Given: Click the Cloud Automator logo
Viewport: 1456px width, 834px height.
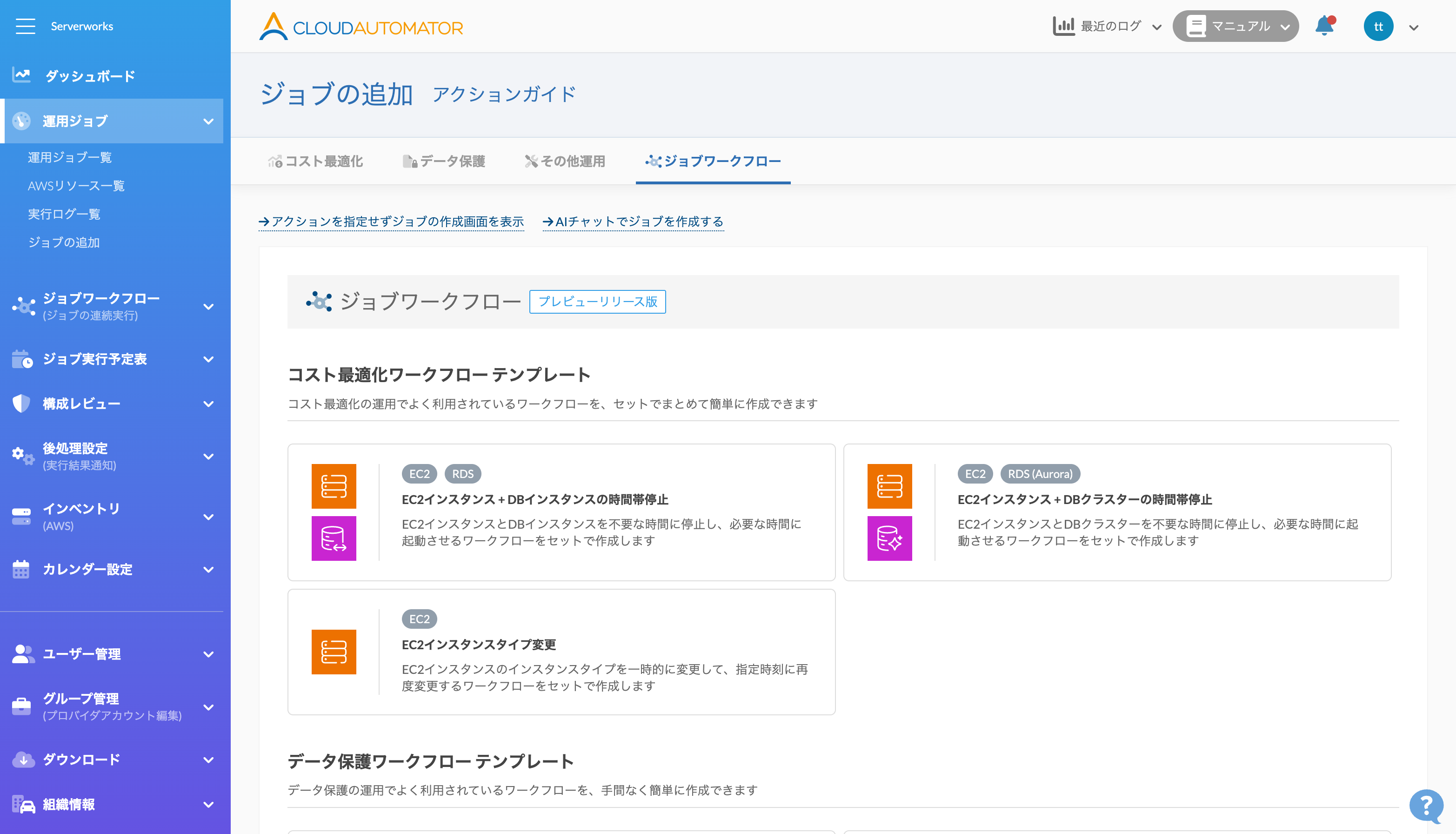Looking at the screenshot, I should pyautogui.click(x=361, y=27).
